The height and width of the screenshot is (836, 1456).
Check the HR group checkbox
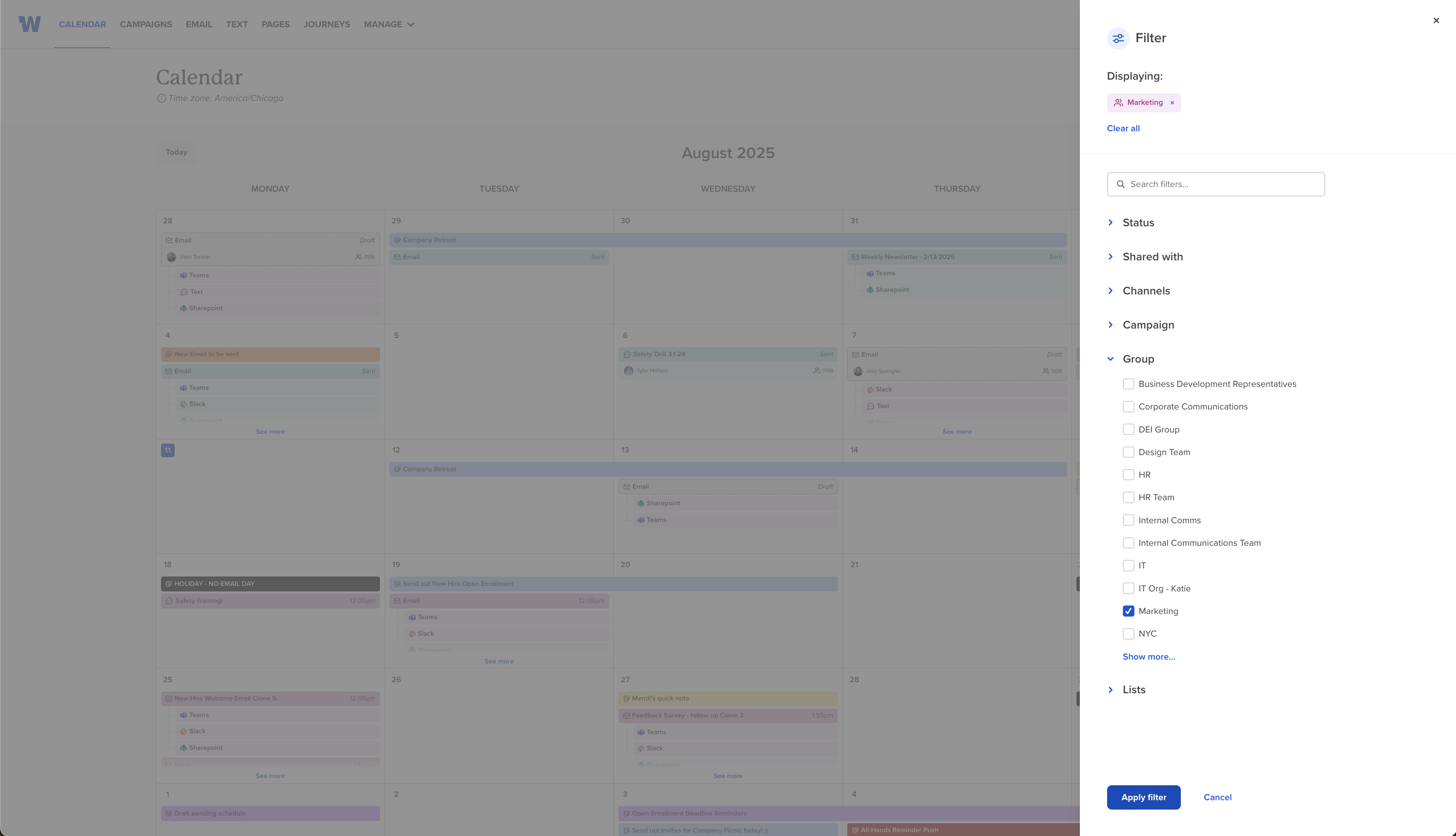1128,475
